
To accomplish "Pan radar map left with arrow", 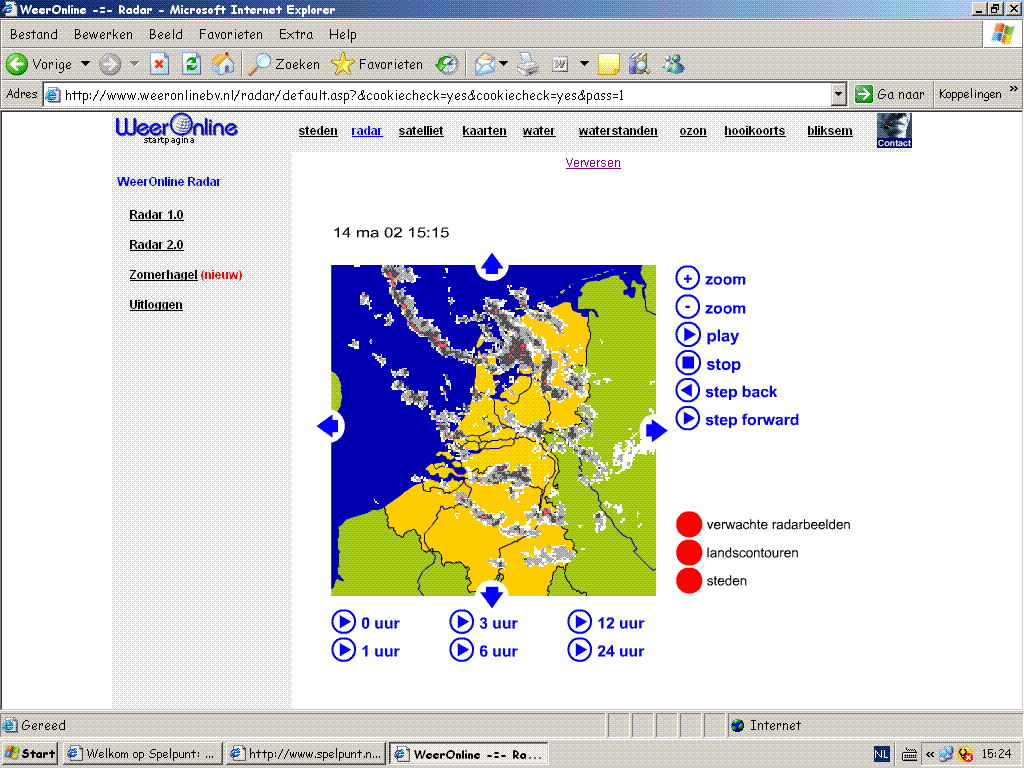I will coord(328,426).
